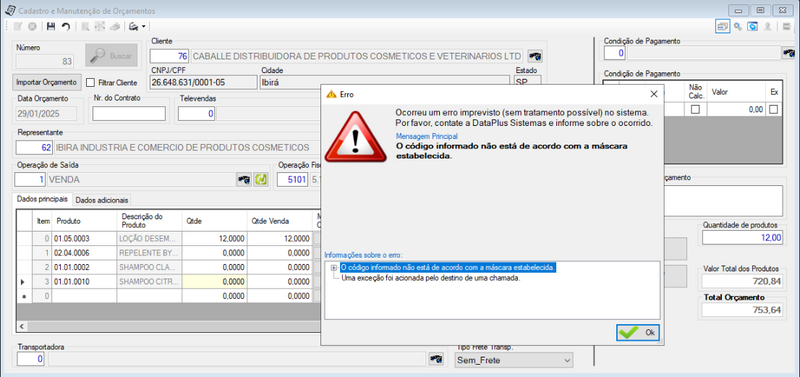800x377 pixels.
Task: Click the Qtde column header
Action: pos(214,221)
